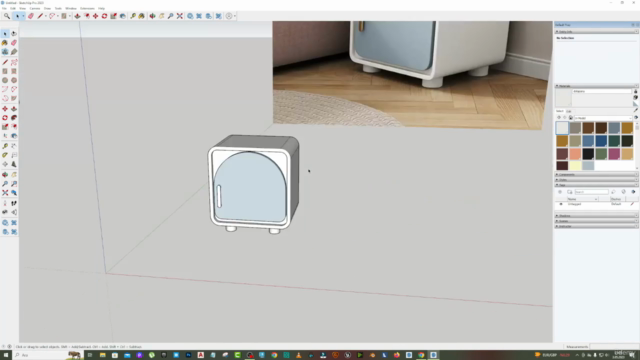Pick the Push/Pull tool in top toolbar
Screen dimensions: 640x360
point(77,16)
